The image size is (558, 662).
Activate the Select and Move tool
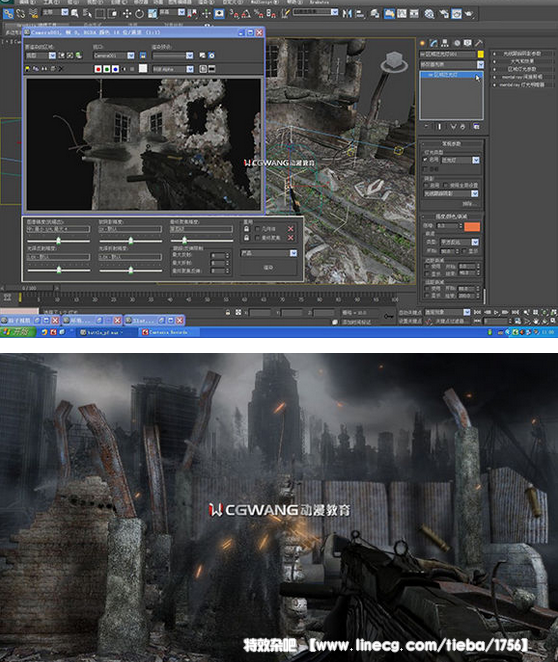point(127,14)
